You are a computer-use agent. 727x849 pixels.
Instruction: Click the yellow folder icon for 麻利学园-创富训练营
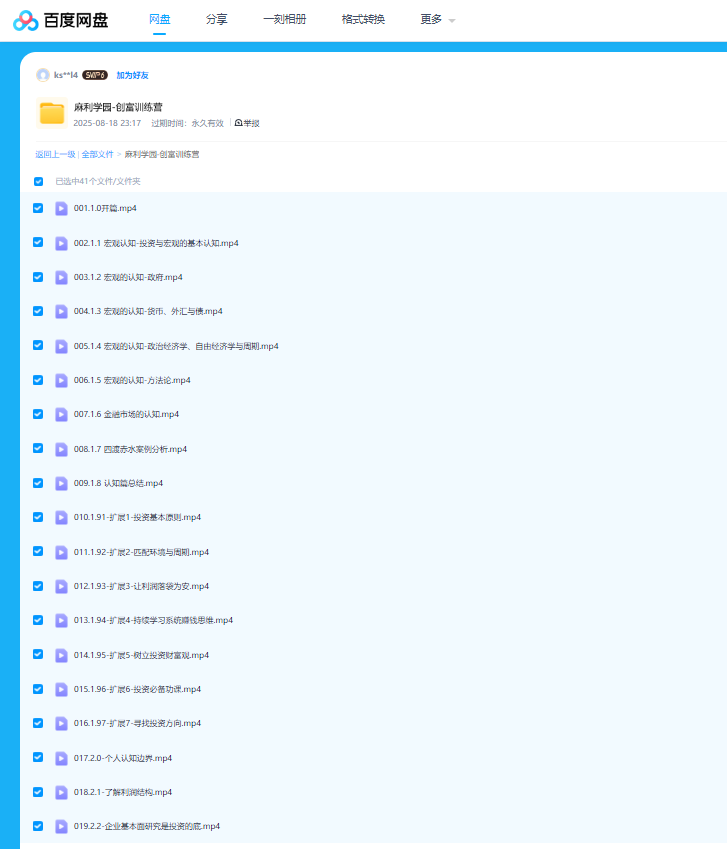pyautogui.click(x=52, y=113)
